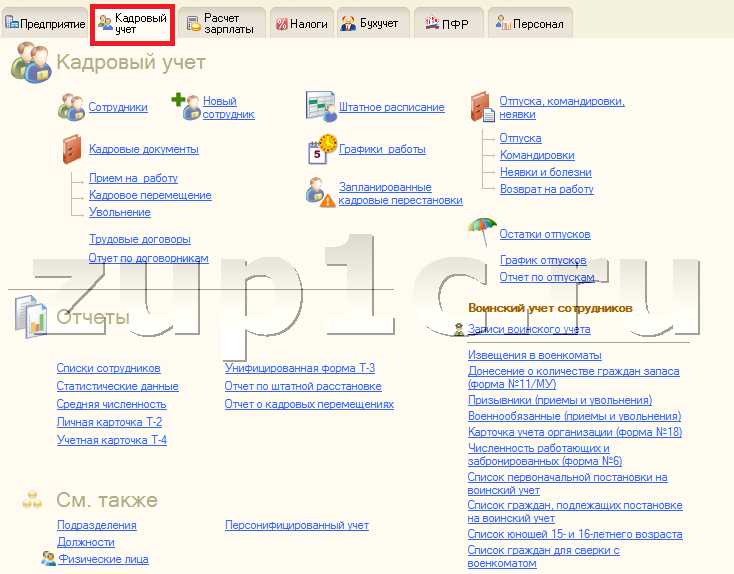Click the umbrella icon beside Остатки отпусков
Image resolution: width=734 pixels, height=574 pixels.
482,231
